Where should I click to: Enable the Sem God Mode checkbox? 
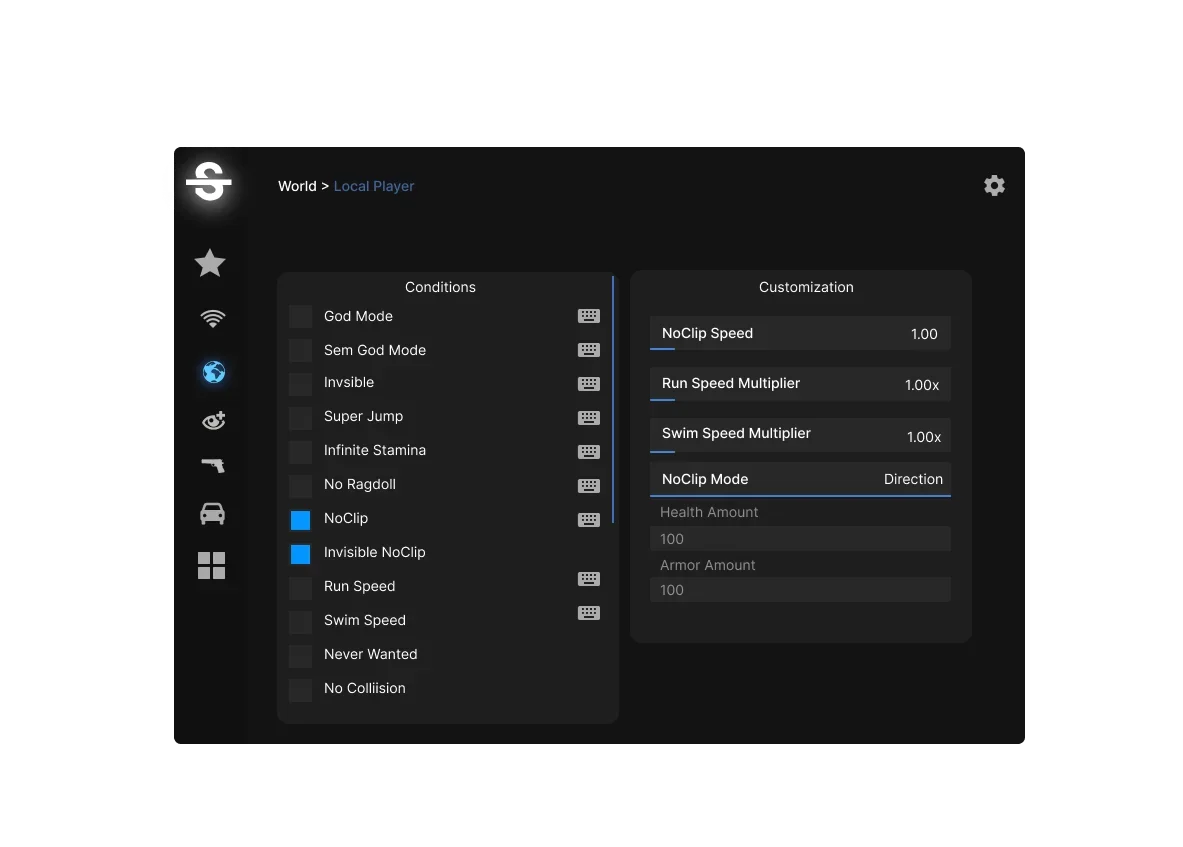(300, 351)
